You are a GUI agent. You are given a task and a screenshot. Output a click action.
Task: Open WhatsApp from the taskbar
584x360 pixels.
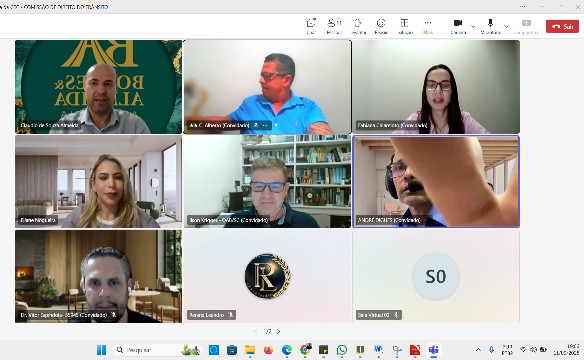pos(342,350)
